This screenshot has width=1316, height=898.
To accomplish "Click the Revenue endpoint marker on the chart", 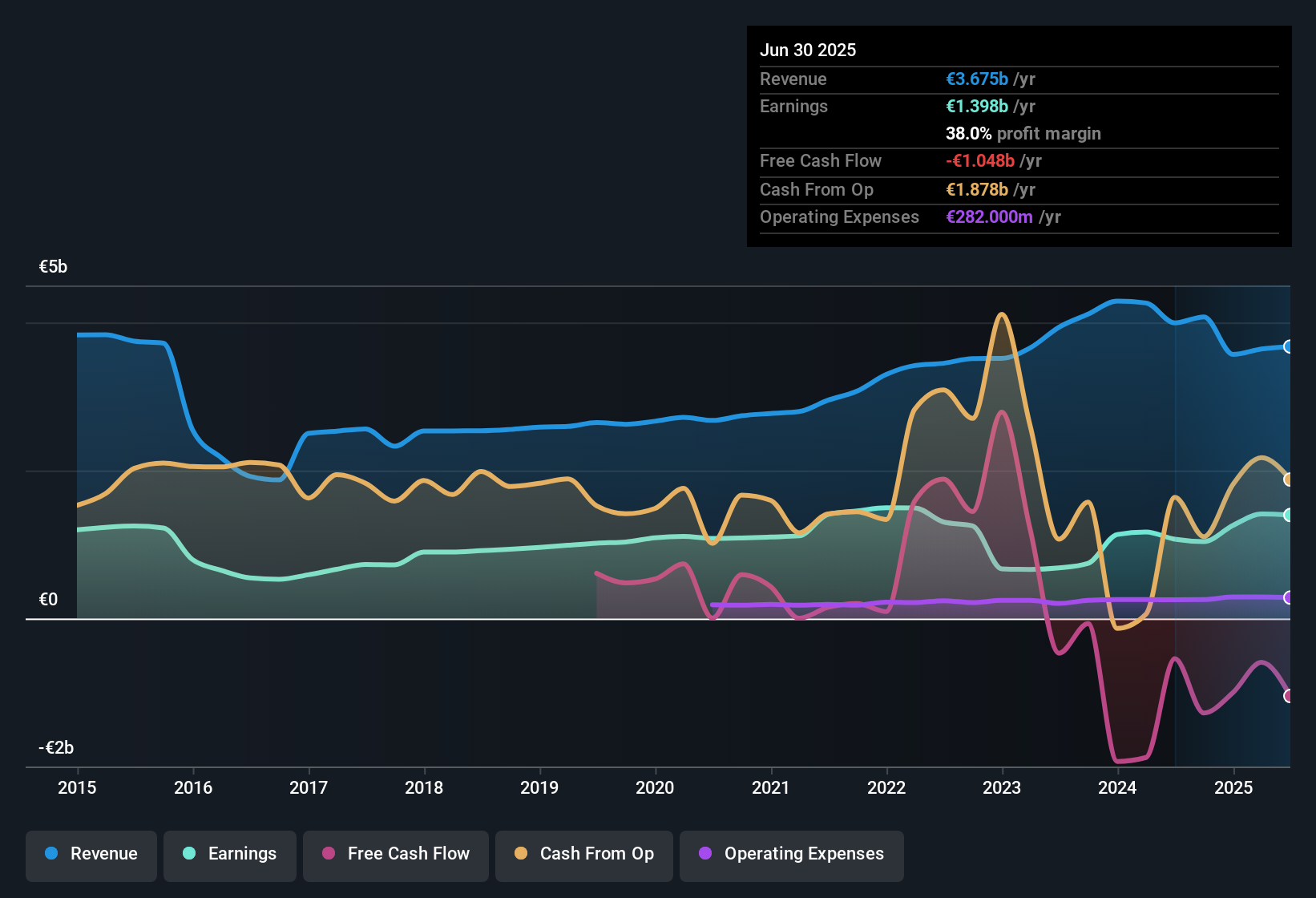I will point(1289,346).
